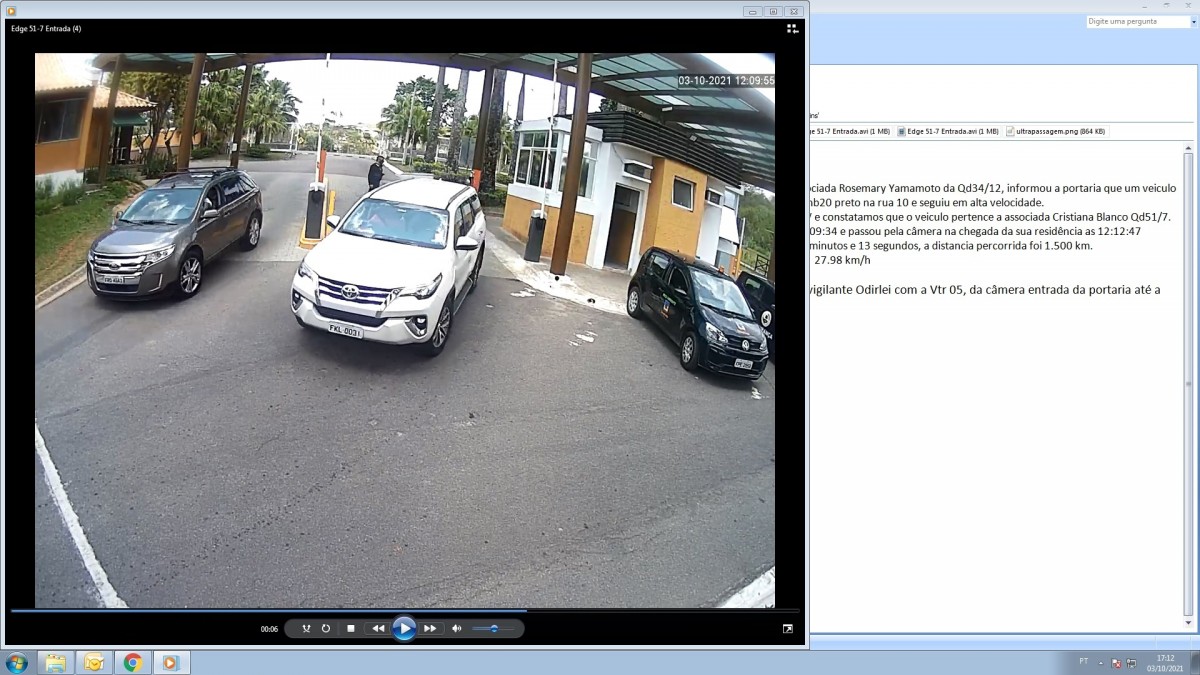Click the fast forward (next) button
The image size is (1200, 675).
click(x=430, y=629)
